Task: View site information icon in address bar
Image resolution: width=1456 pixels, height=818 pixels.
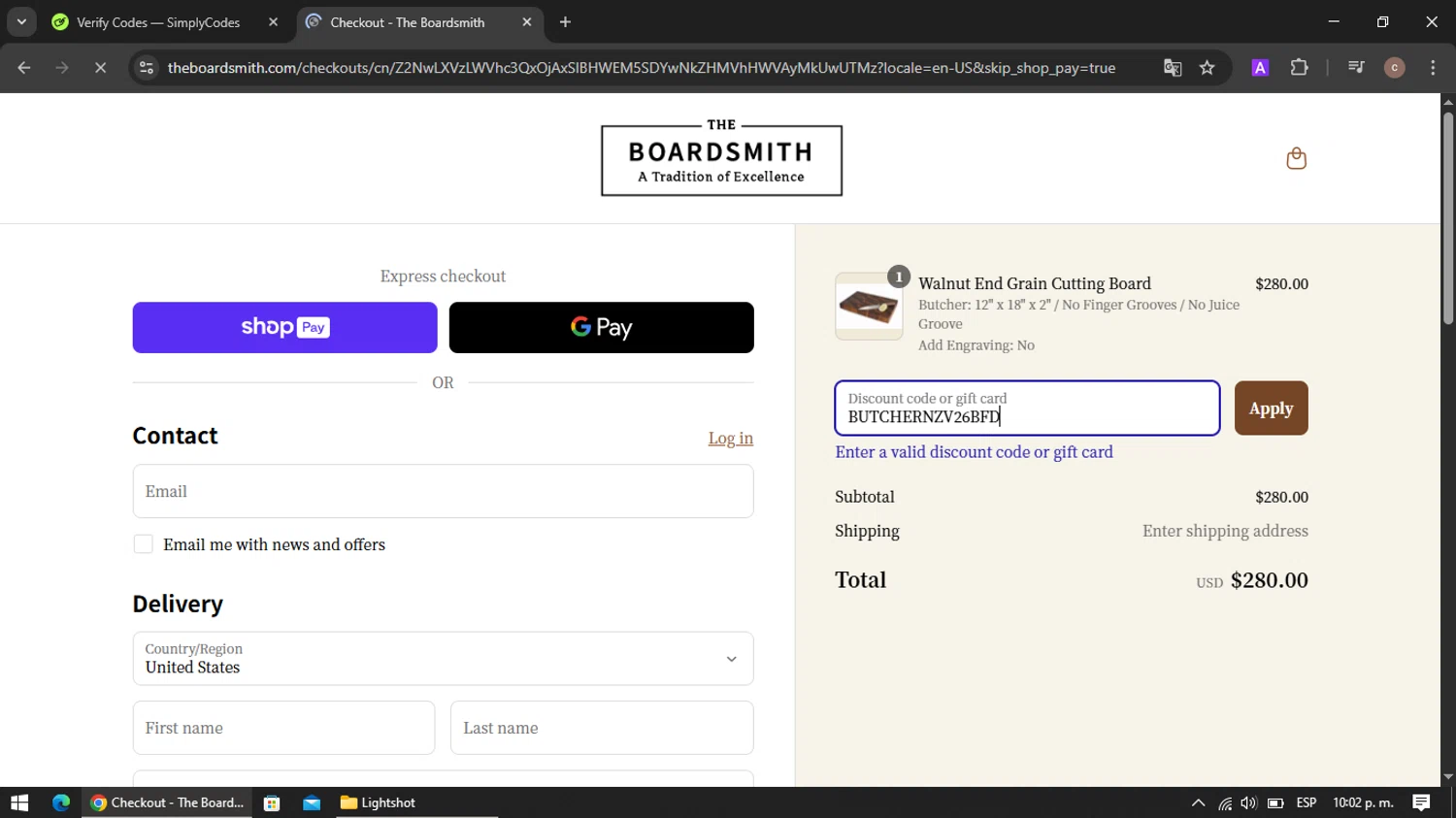Action: 147,68
